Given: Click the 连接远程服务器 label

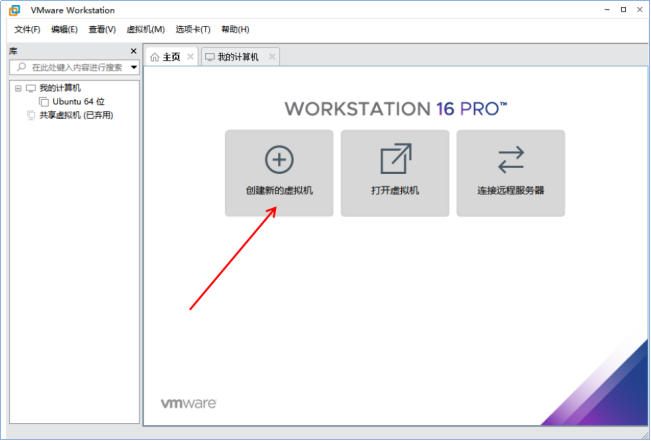Looking at the screenshot, I should pos(511,191).
